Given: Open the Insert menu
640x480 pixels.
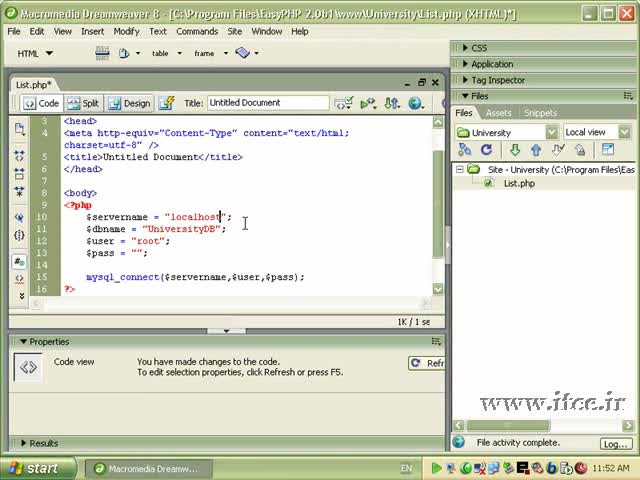Looking at the screenshot, I should 92,31.
